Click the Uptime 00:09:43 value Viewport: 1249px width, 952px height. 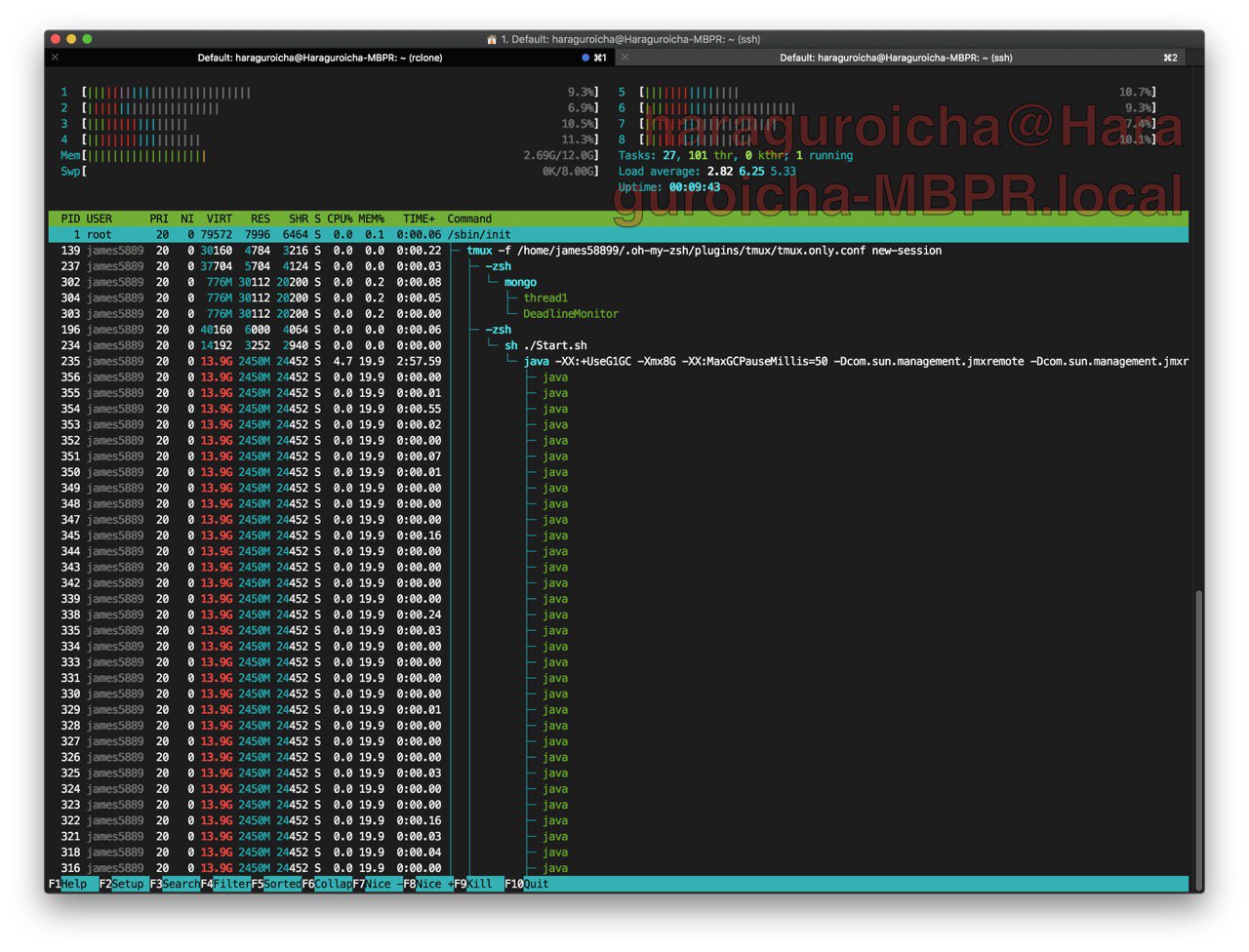point(695,187)
